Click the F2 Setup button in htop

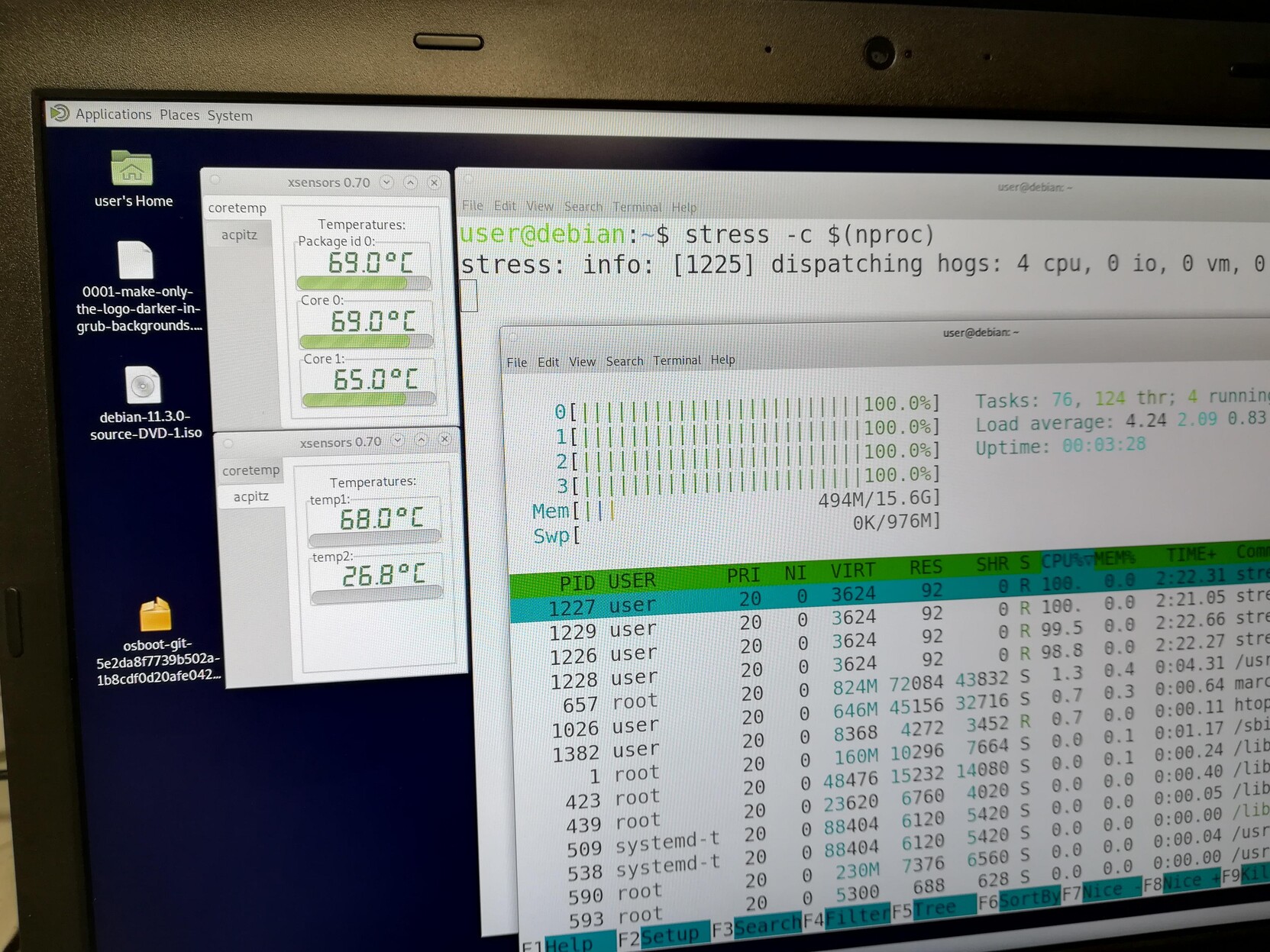point(663,935)
